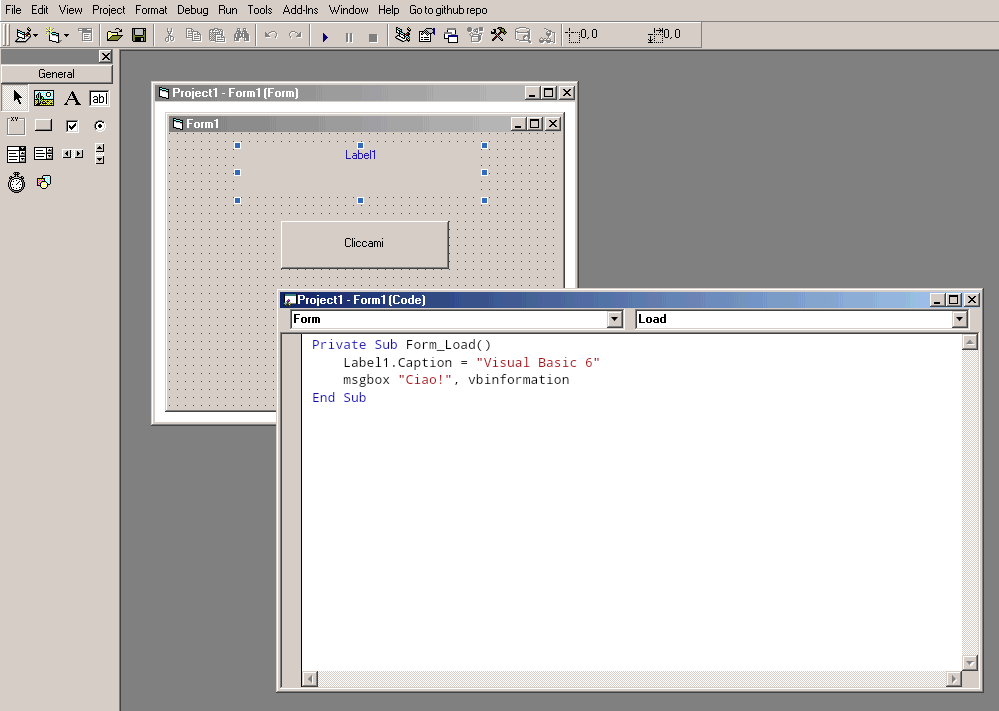Open the Form Layout Window icon
This screenshot has width=999, height=711.
click(451, 35)
